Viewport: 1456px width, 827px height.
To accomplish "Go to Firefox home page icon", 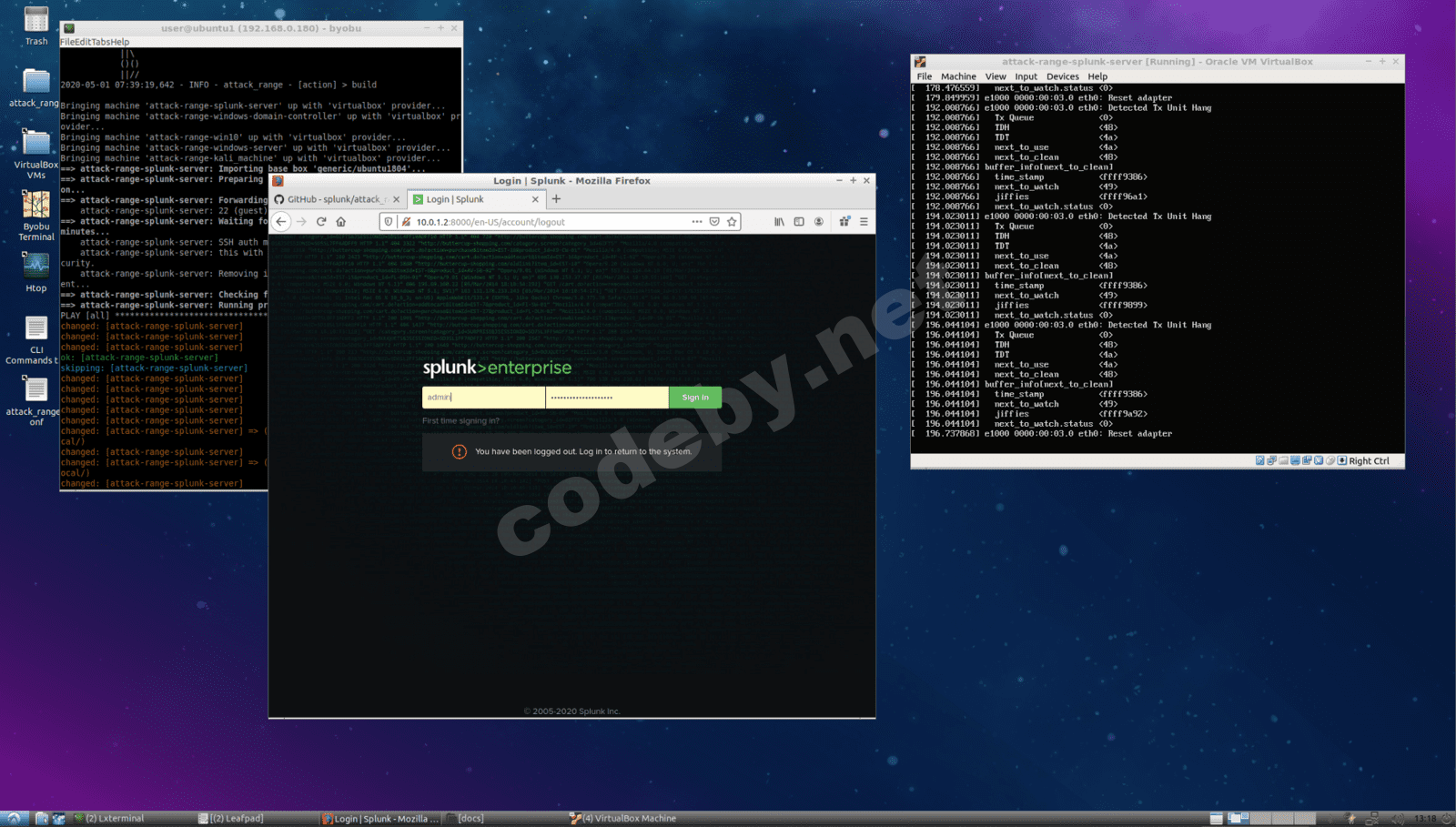I will [x=341, y=222].
